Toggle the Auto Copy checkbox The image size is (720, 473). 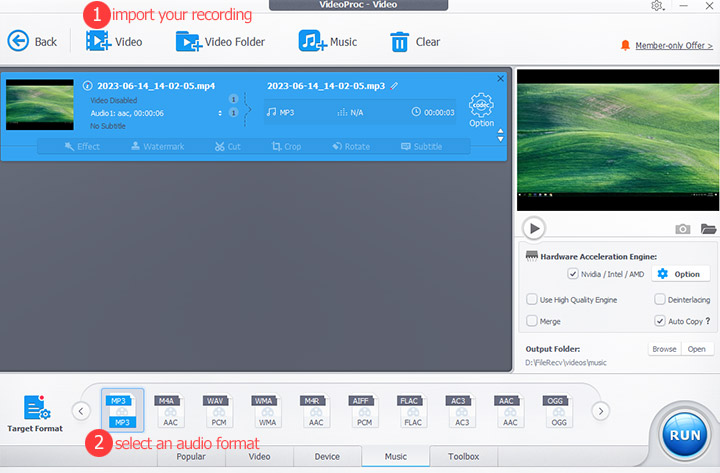[660, 321]
